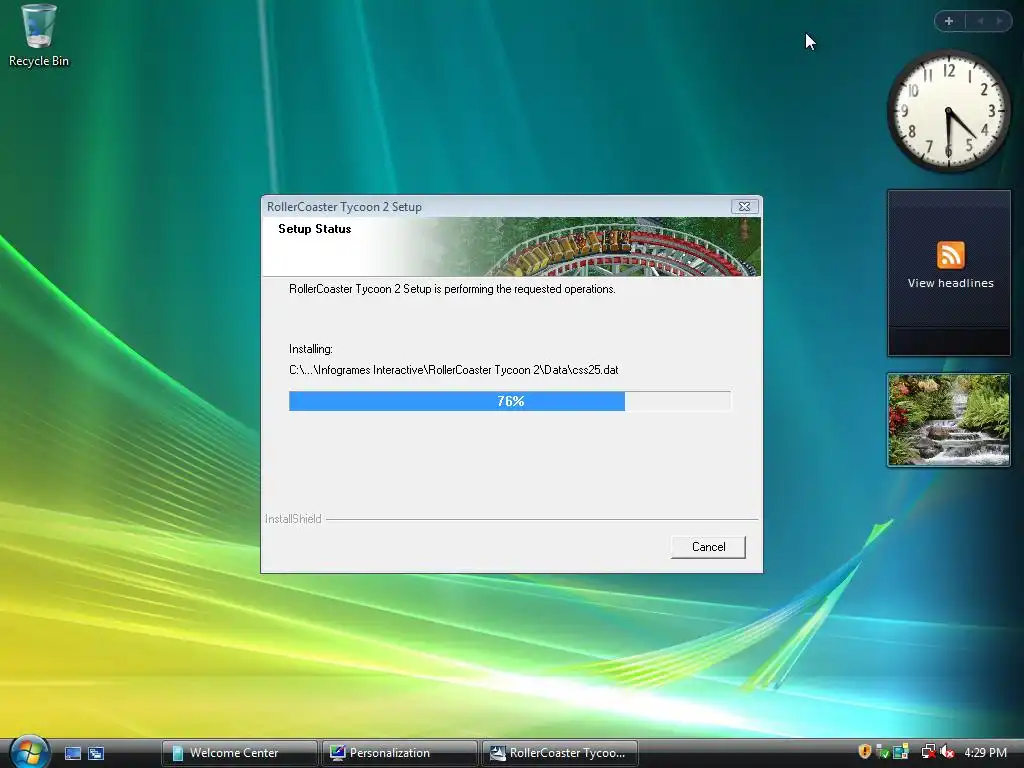Click the sidebar add gadget plus button
Image resolution: width=1024 pixels, height=768 pixels.
949,21
